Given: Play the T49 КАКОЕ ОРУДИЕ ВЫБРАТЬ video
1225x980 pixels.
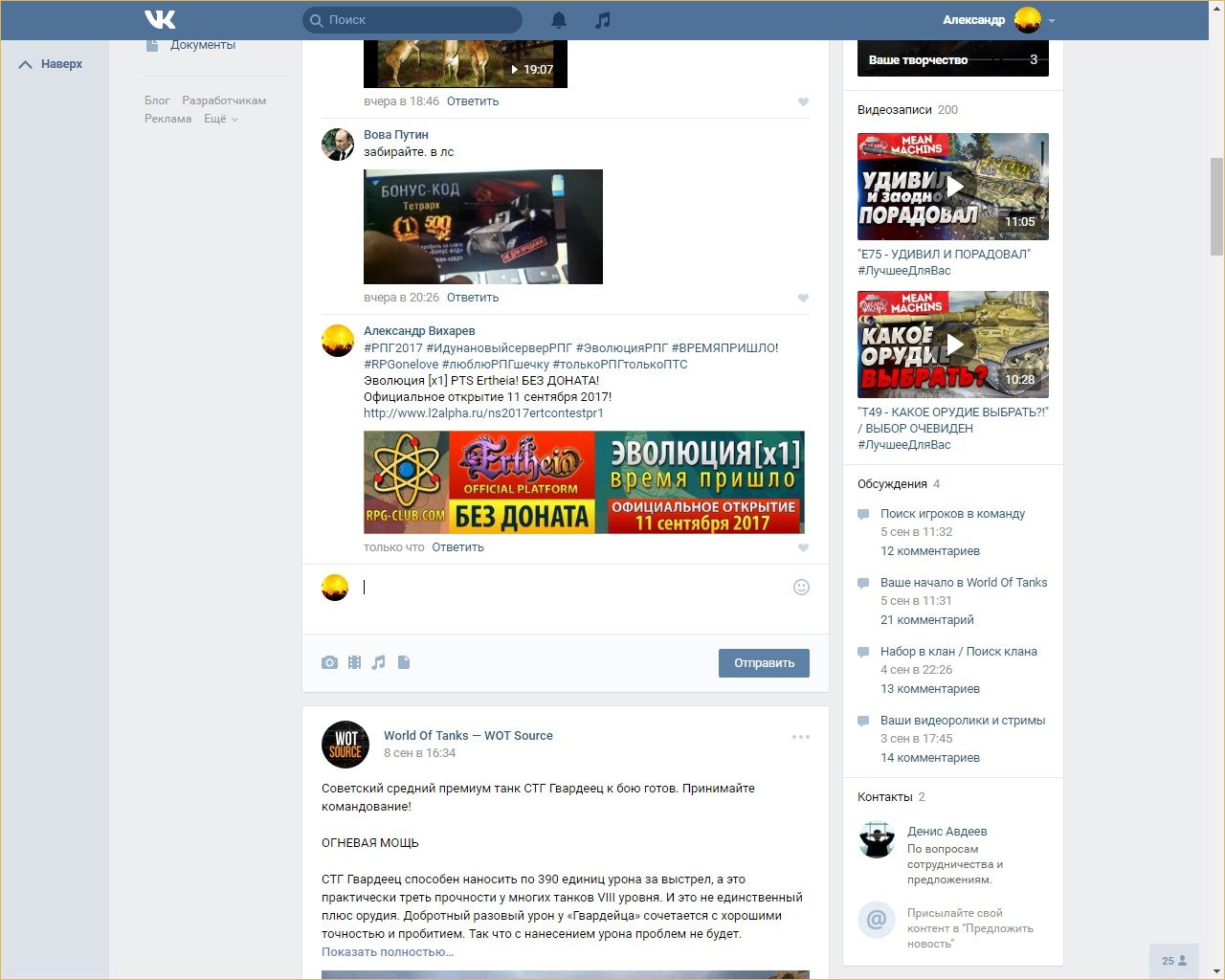Looking at the screenshot, I should (953, 344).
